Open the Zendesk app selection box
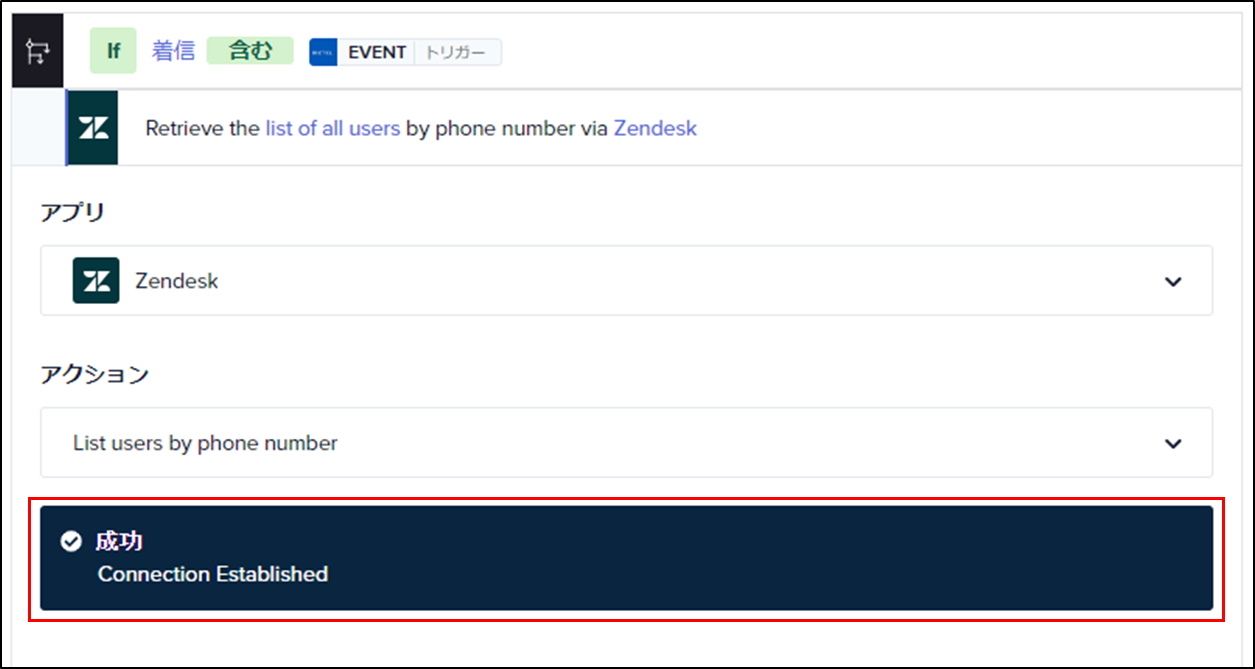This screenshot has height=669, width=1255. 626,281
